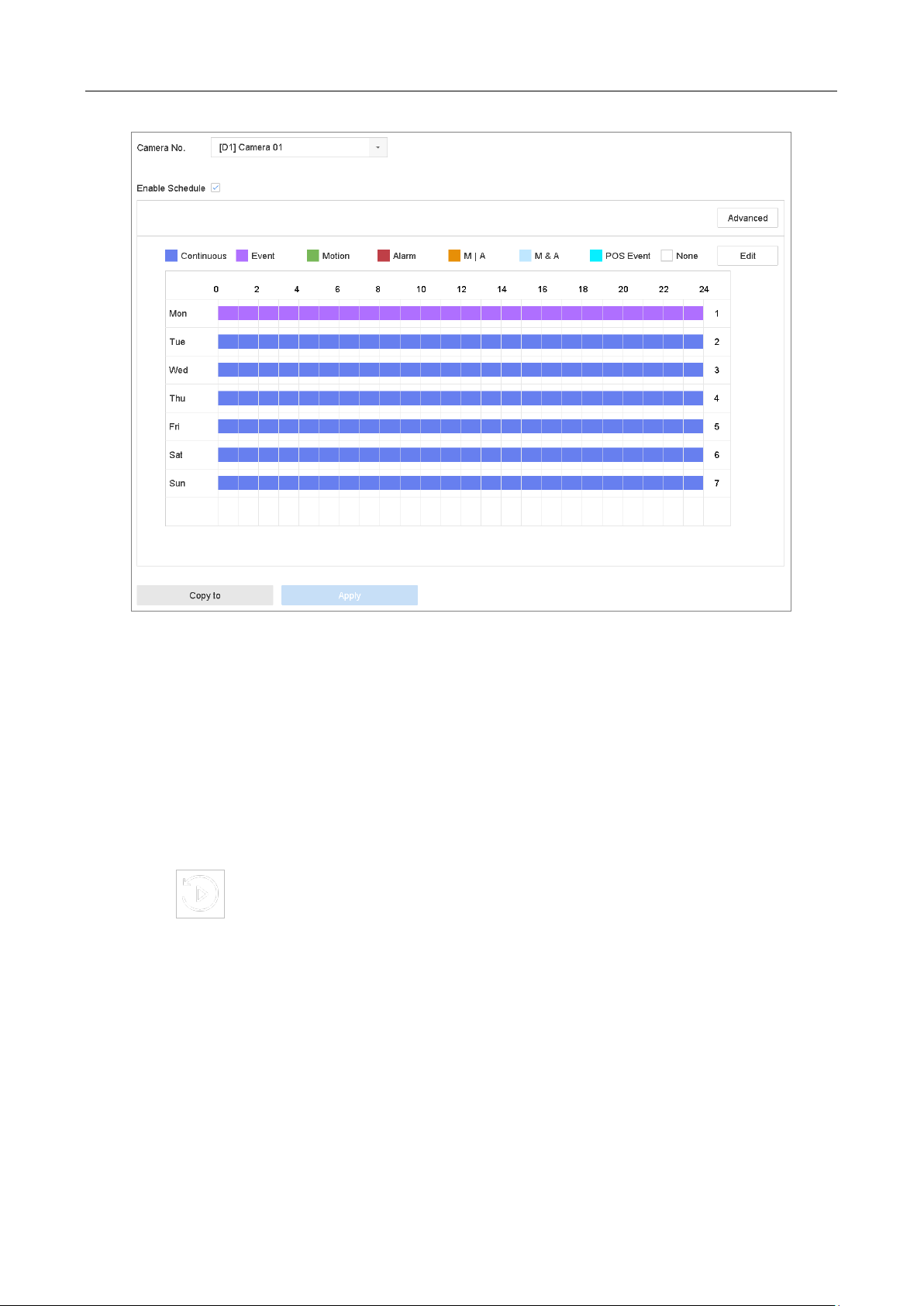Click the Thu schedule bar
Screen dimensions: 924x1306
[x=460, y=398]
